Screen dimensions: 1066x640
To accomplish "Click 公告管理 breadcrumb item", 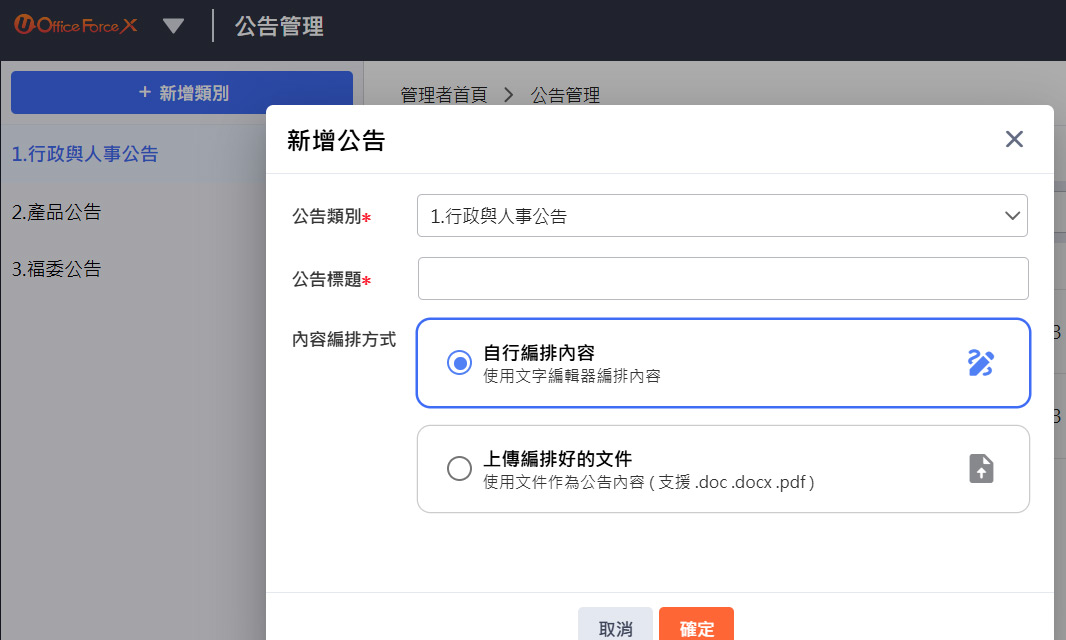I will 565,95.
